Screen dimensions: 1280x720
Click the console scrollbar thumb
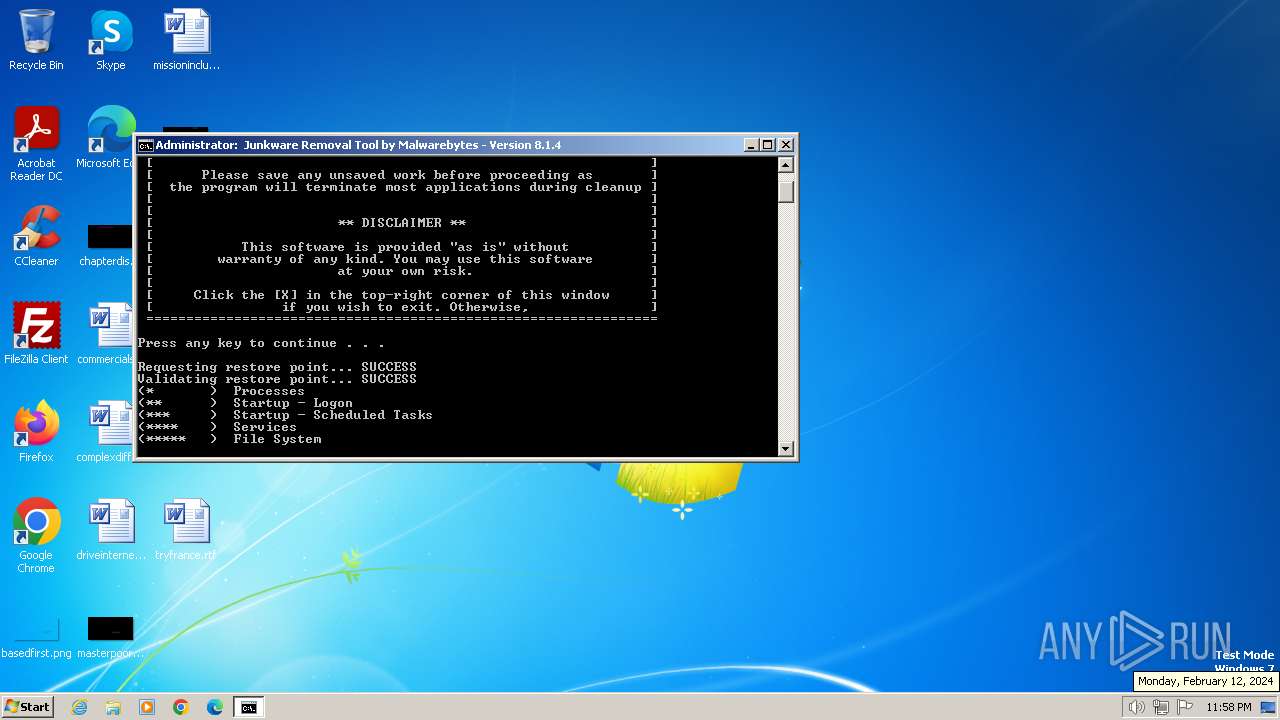(x=786, y=190)
